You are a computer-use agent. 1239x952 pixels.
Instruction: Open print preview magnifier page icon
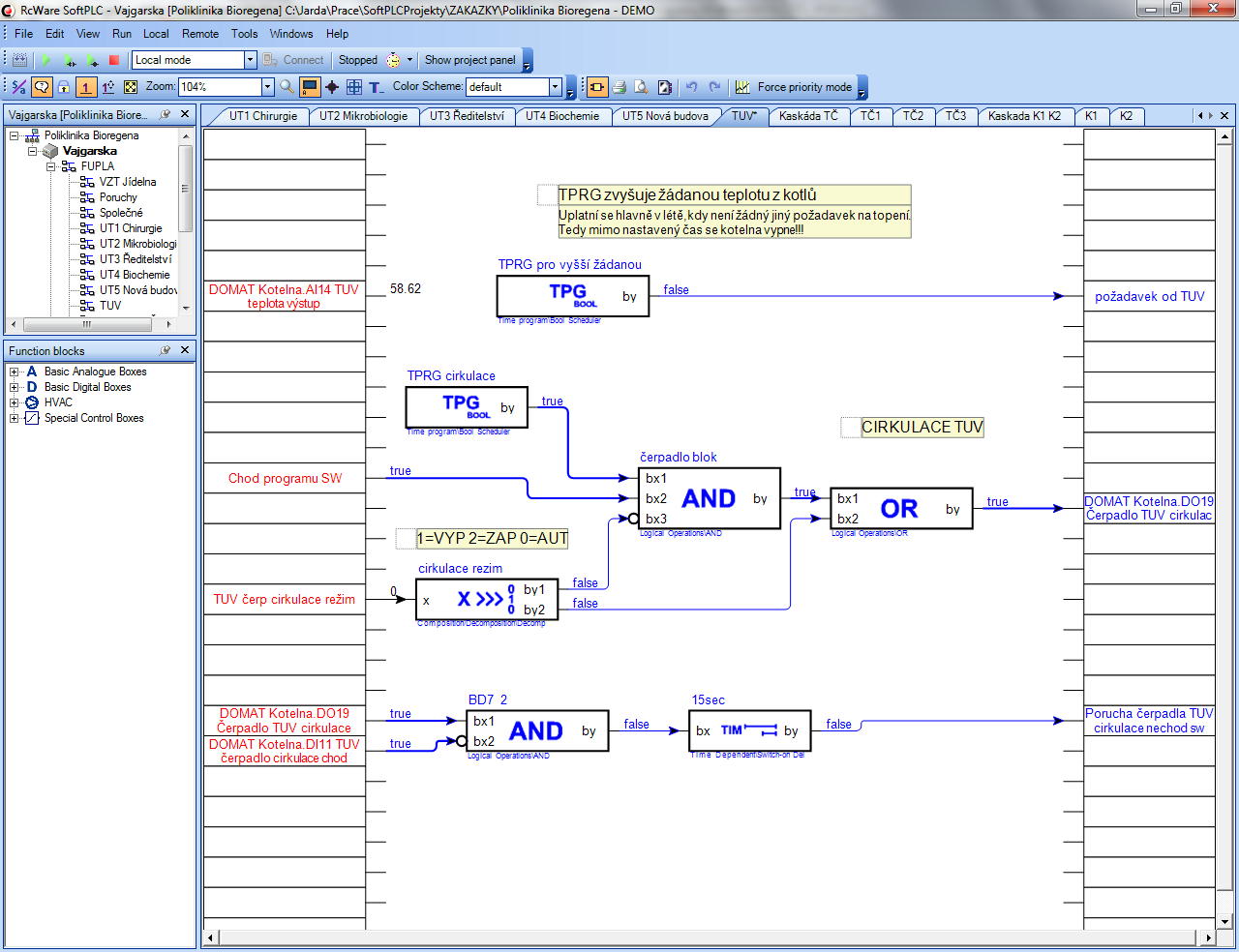[x=642, y=87]
